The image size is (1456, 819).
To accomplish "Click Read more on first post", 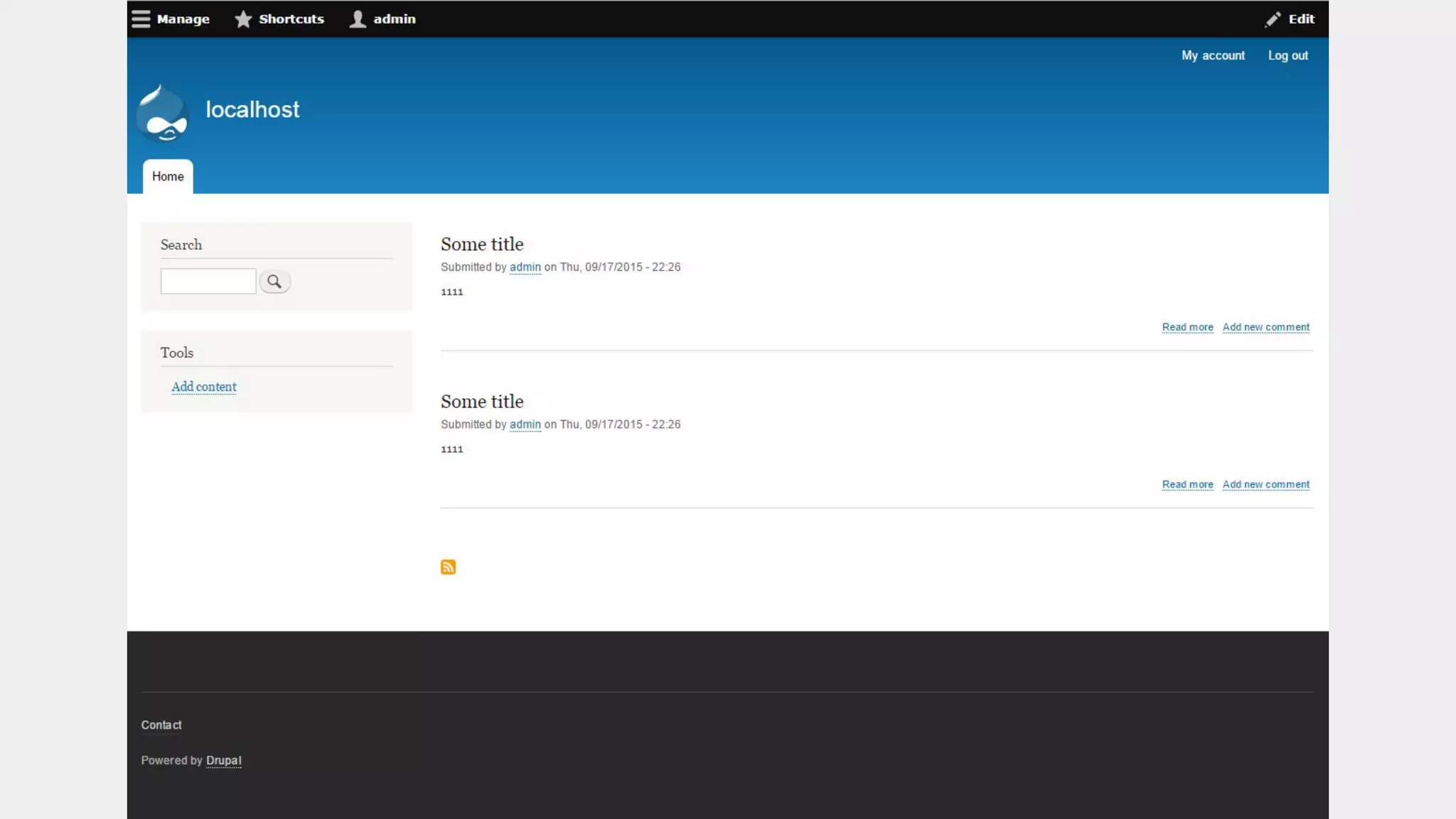I will (x=1187, y=327).
